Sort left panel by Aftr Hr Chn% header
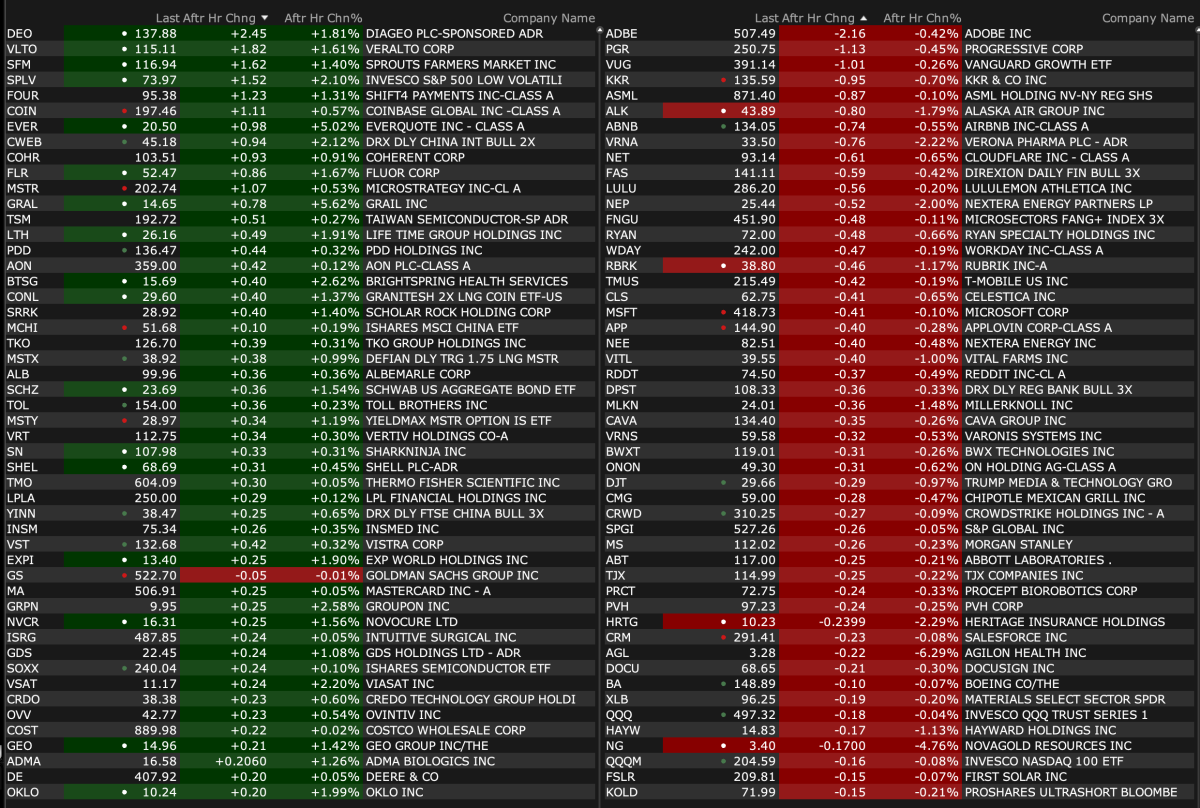Screen dimensions: 1200x808 click(323, 18)
